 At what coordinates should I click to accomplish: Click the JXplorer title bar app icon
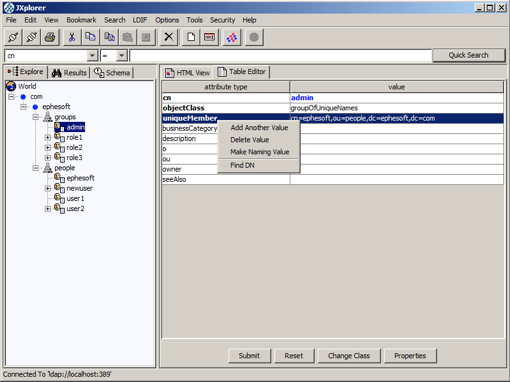coord(9,8)
